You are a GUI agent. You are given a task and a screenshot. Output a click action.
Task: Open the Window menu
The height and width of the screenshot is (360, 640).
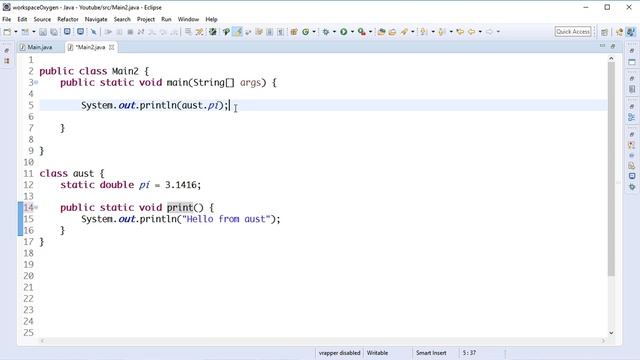pyautogui.click(x=188, y=19)
